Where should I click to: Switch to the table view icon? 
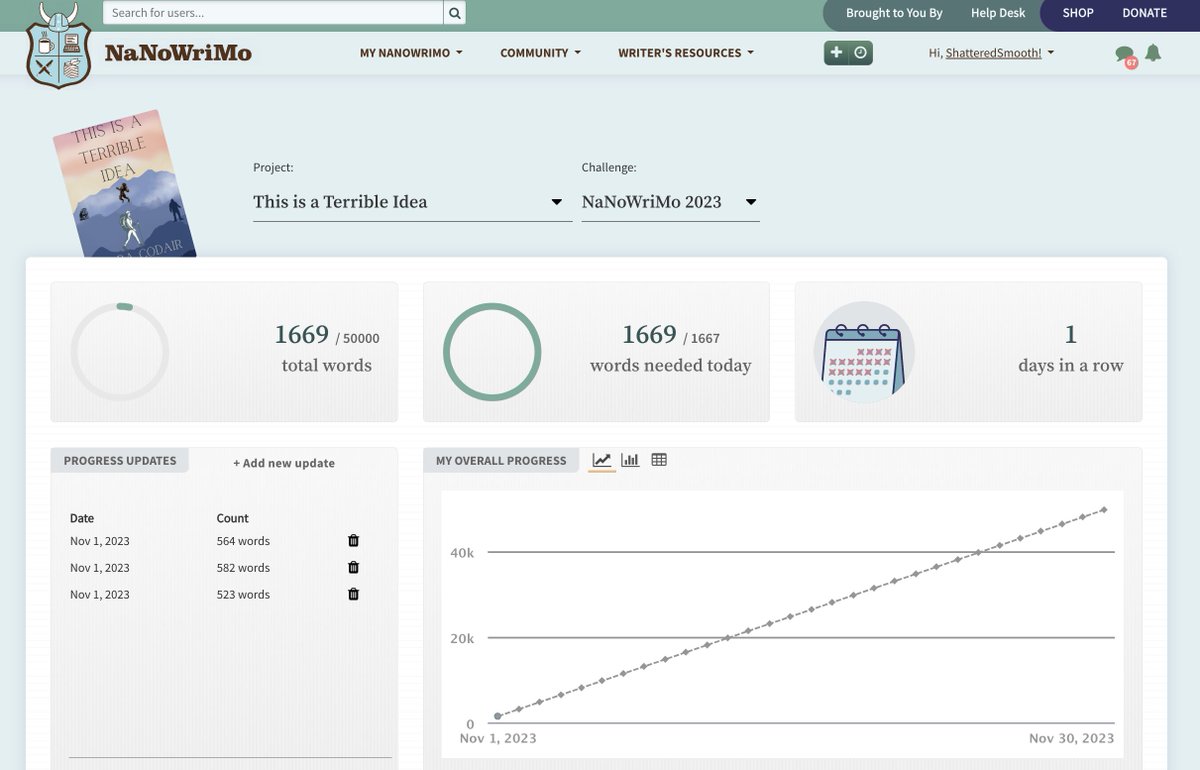point(659,460)
